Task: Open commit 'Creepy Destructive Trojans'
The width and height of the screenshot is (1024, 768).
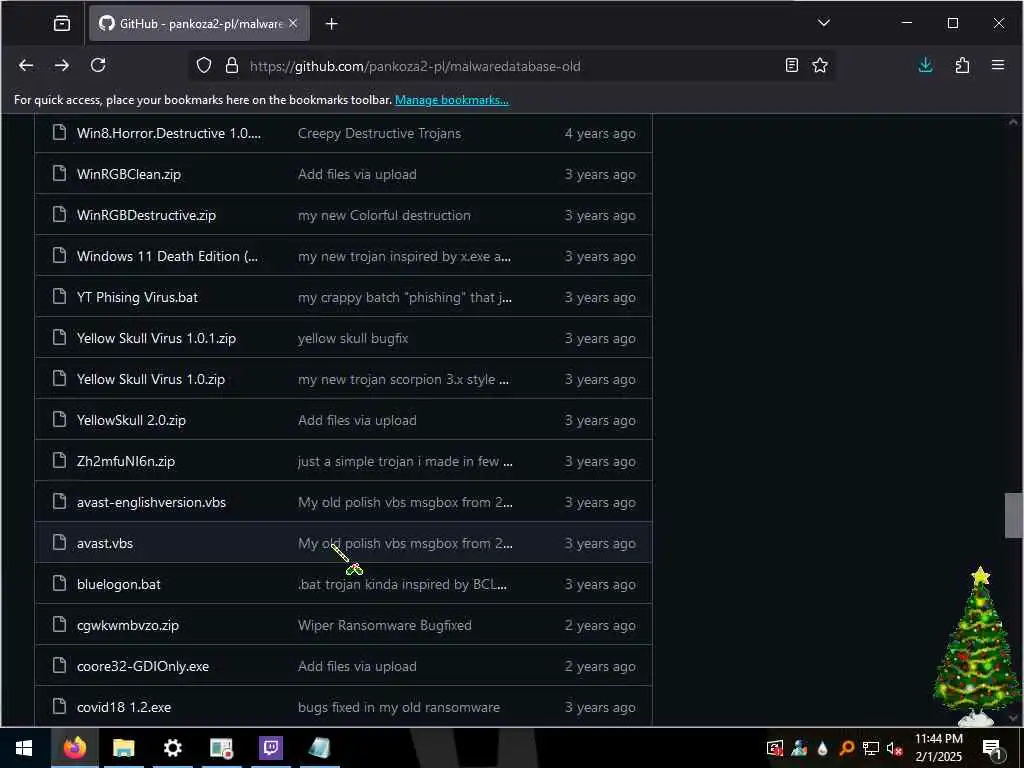Action: click(x=379, y=133)
